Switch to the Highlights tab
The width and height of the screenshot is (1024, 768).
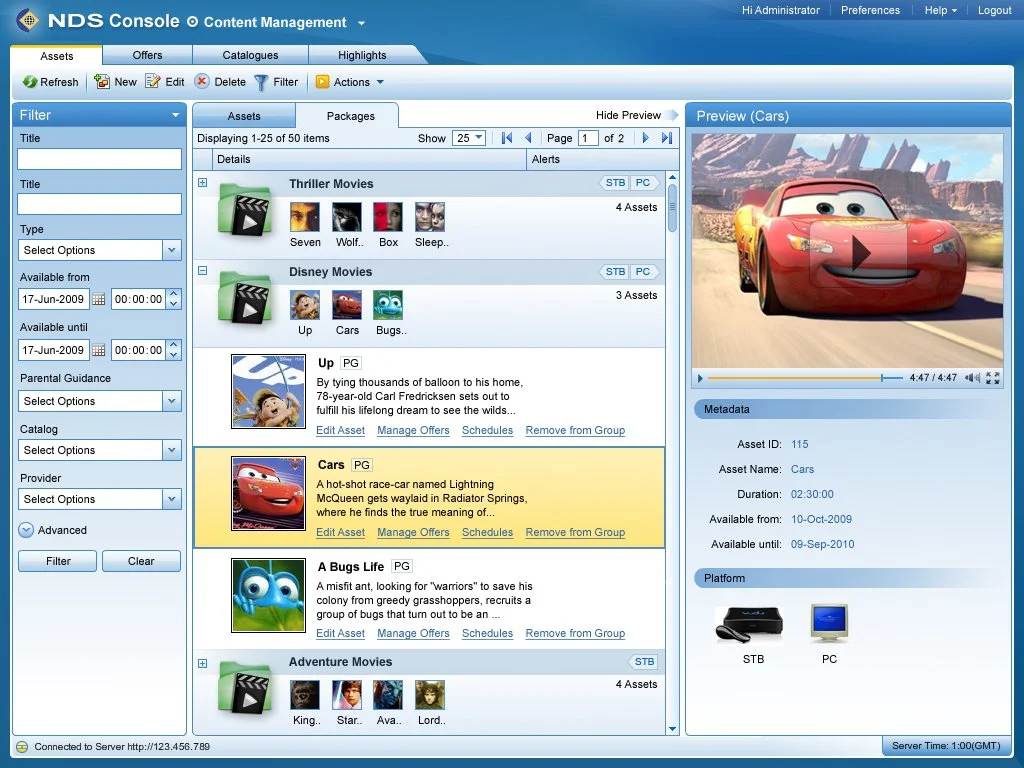click(362, 56)
